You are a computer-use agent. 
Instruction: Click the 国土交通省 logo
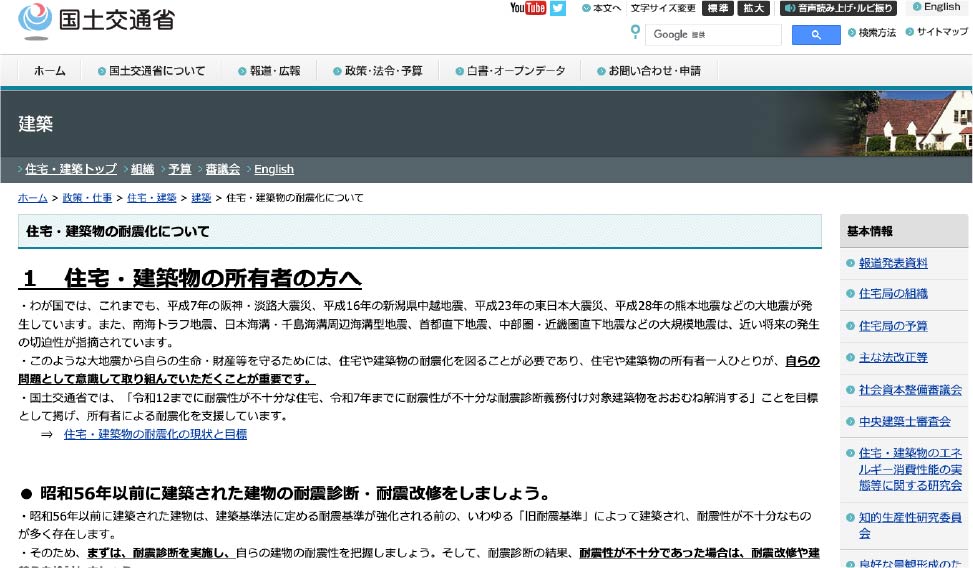tap(97, 20)
